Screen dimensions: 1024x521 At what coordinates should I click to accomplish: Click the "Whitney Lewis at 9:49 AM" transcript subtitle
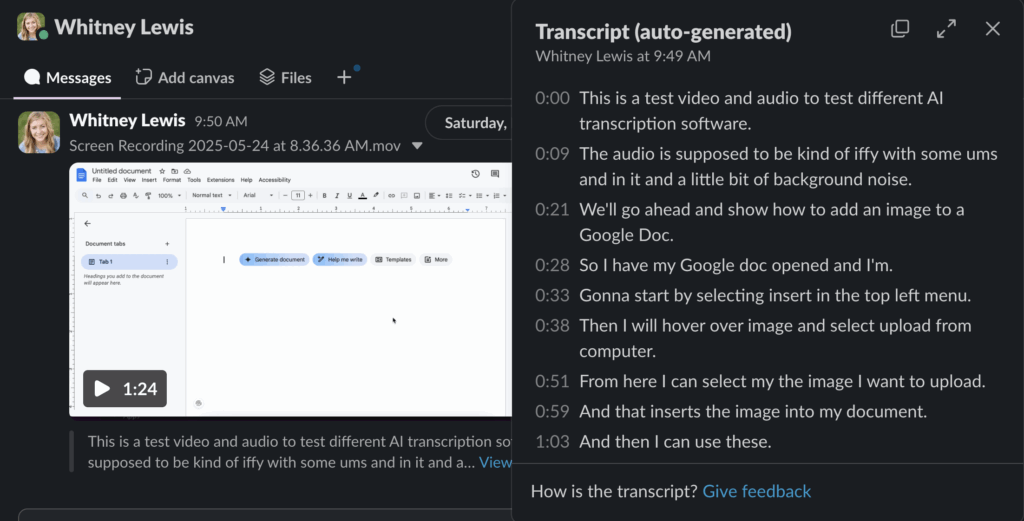pos(623,56)
